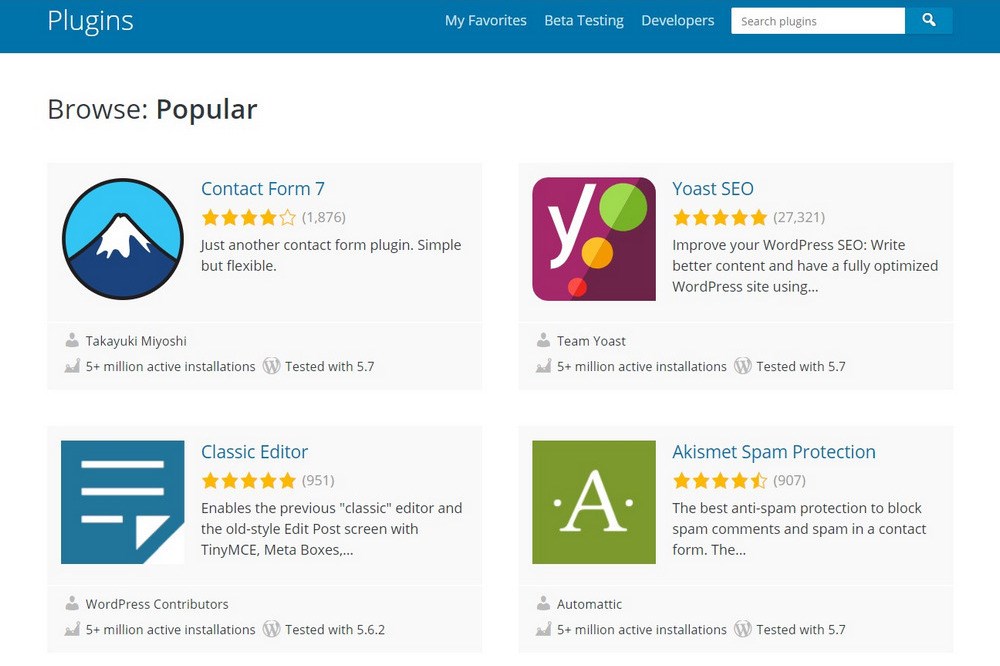
Task: Click the Contact Form 7 star rating
Action: (x=249, y=218)
